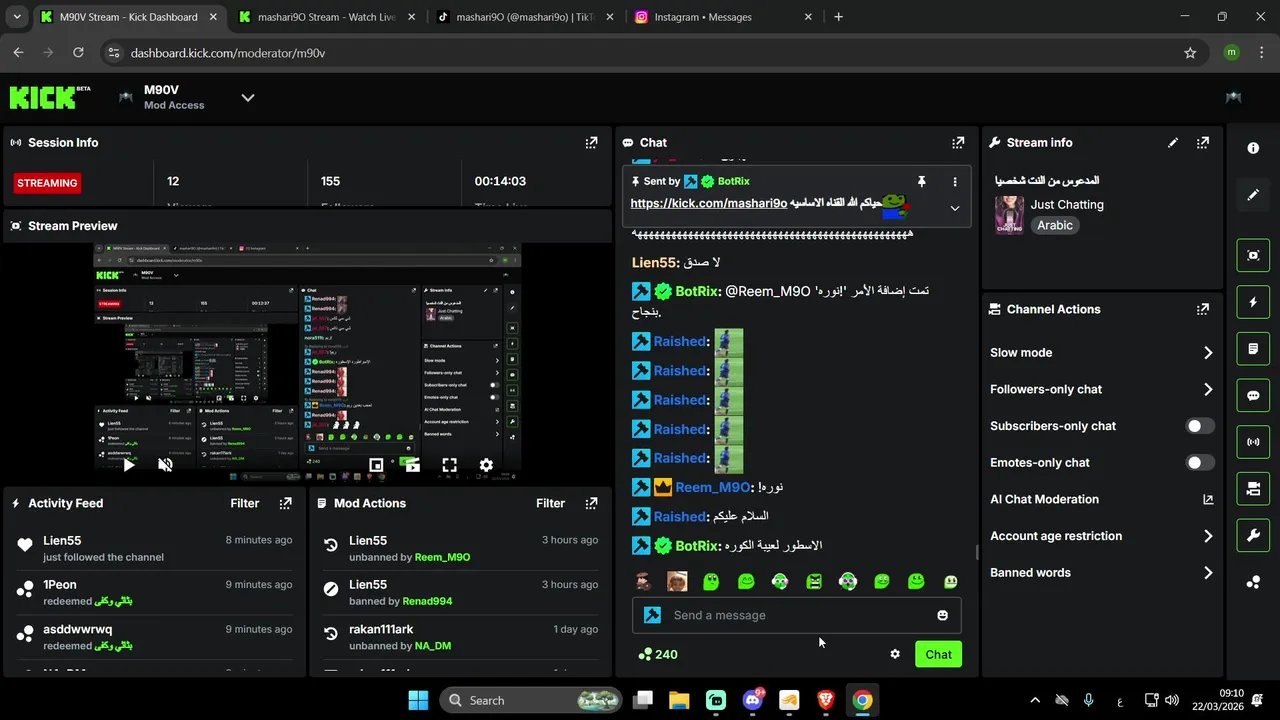Show hidden system tray icons
1280x720 pixels.
pos(1035,700)
